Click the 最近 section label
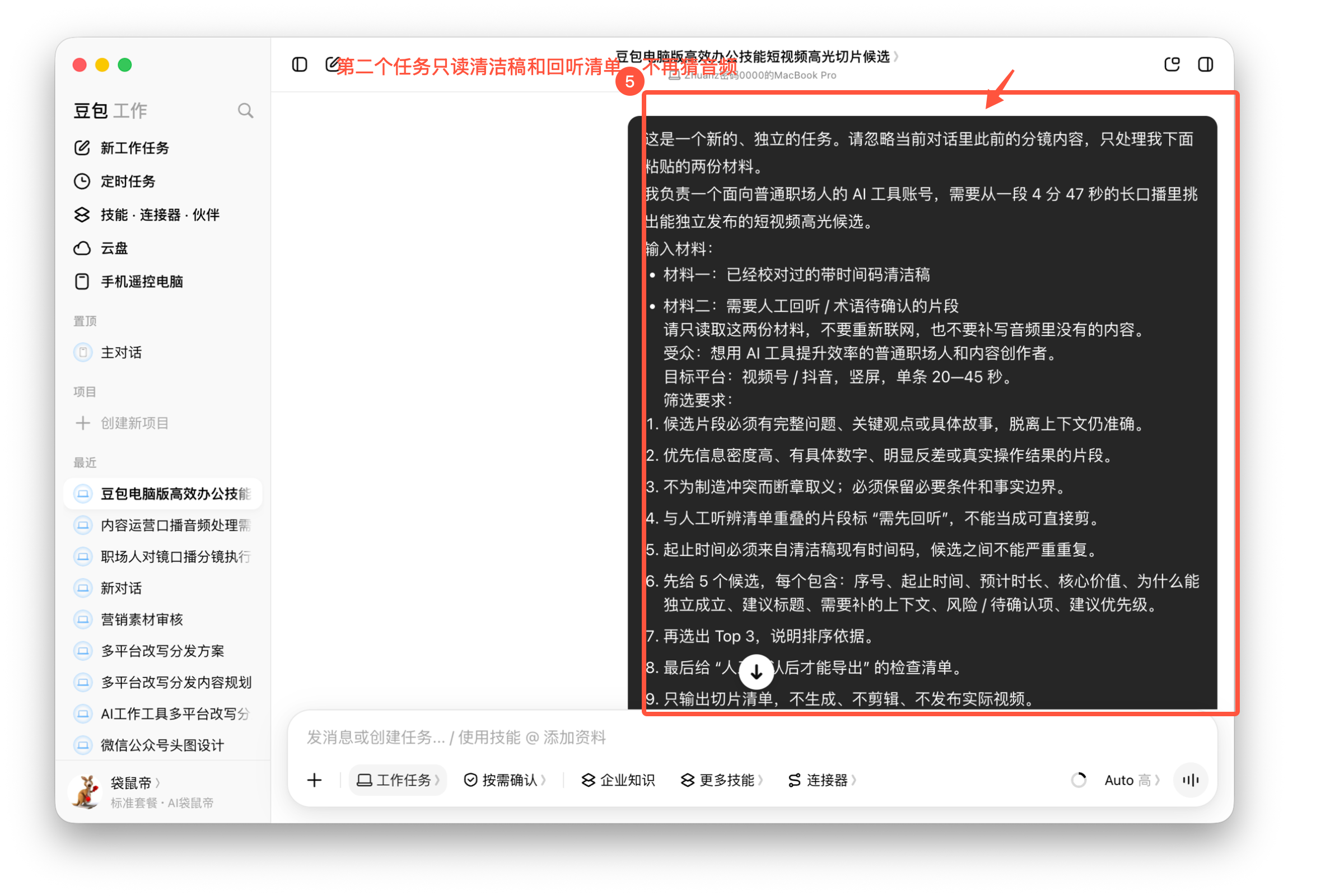Screen dimensions: 1344x896 click(85, 463)
